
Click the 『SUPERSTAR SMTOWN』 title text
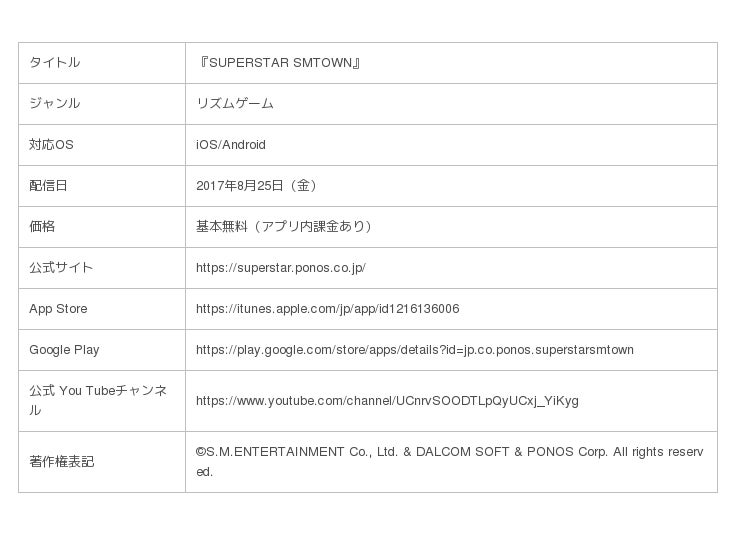(278, 63)
